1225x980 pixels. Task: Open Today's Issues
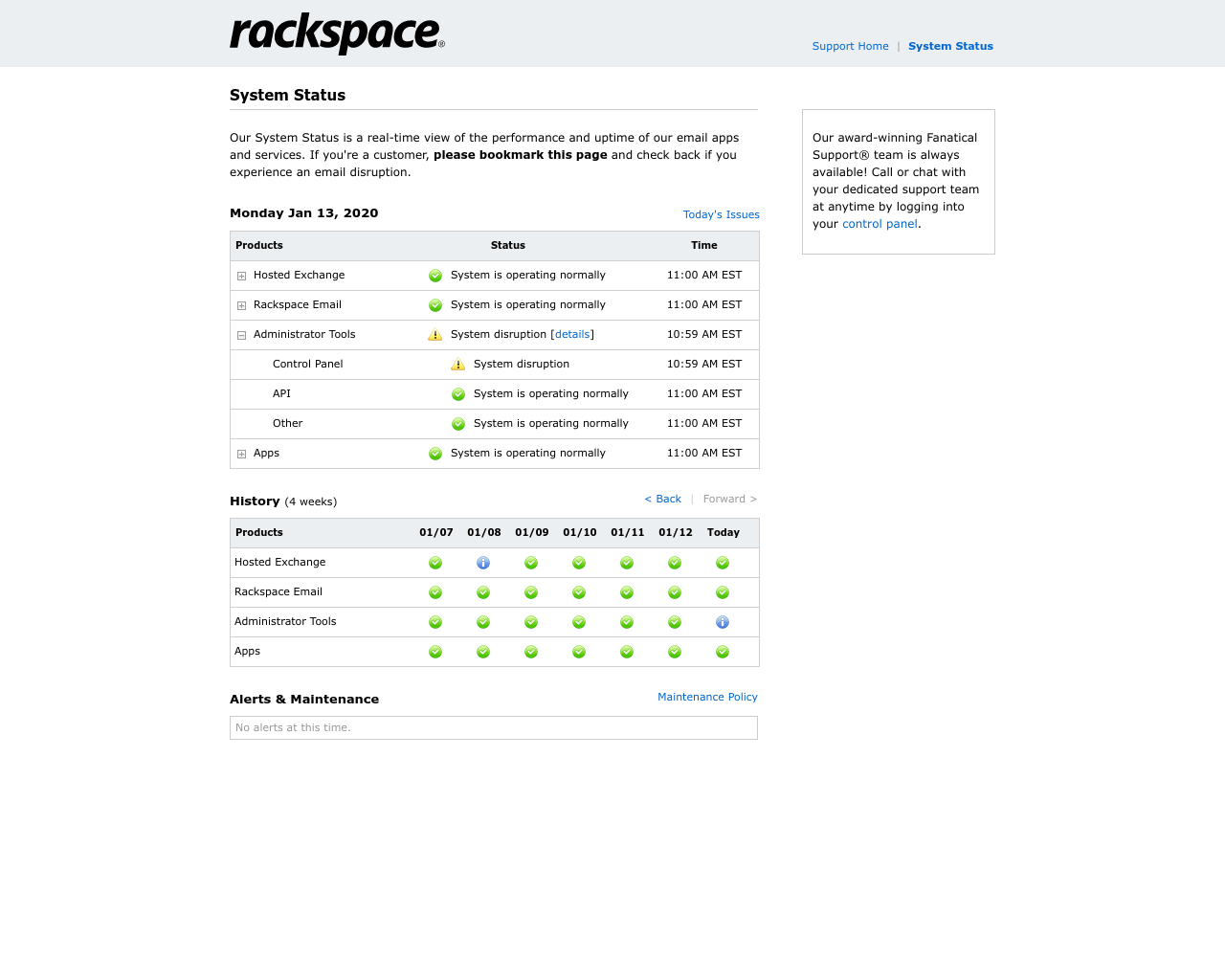tap(721, 214)
